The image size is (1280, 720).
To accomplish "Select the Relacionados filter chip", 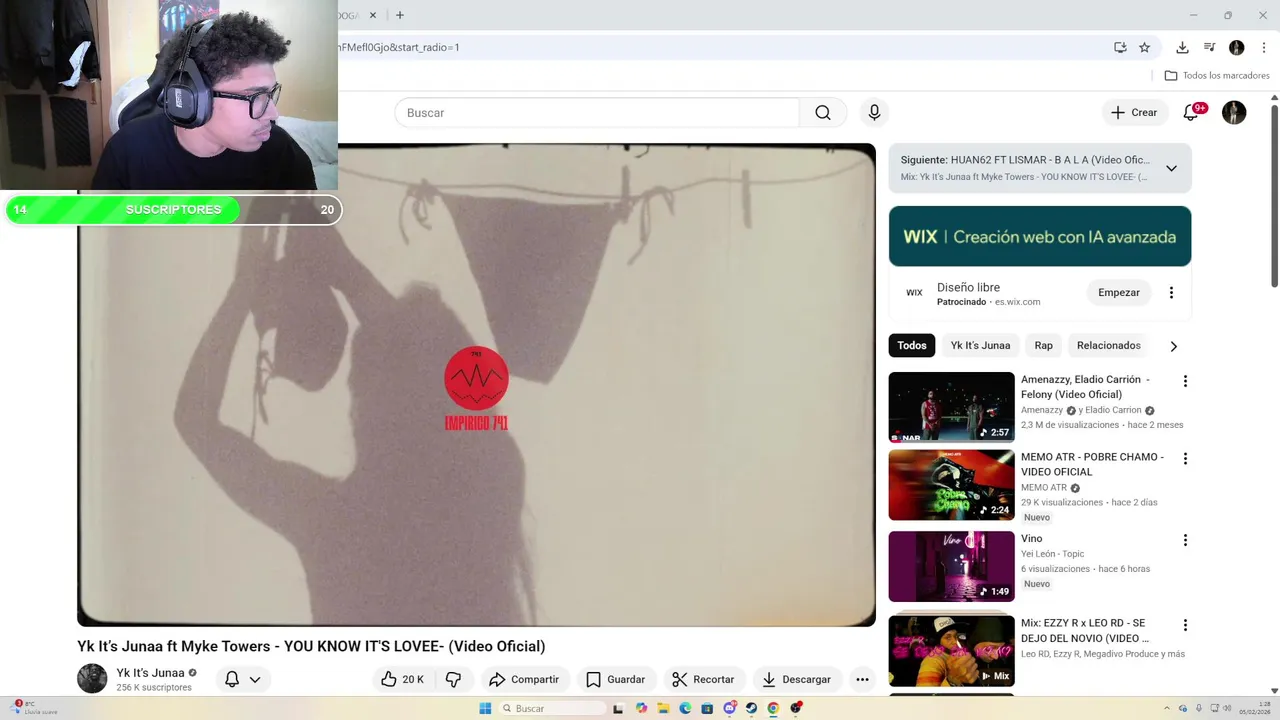I will click(1108, 345).
